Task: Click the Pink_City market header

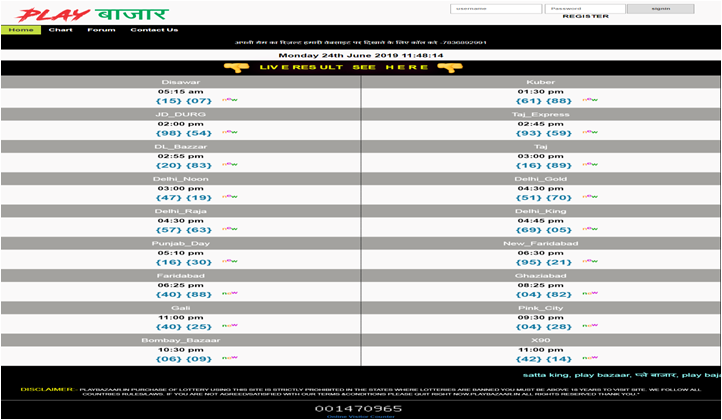Action: [541, 308]
